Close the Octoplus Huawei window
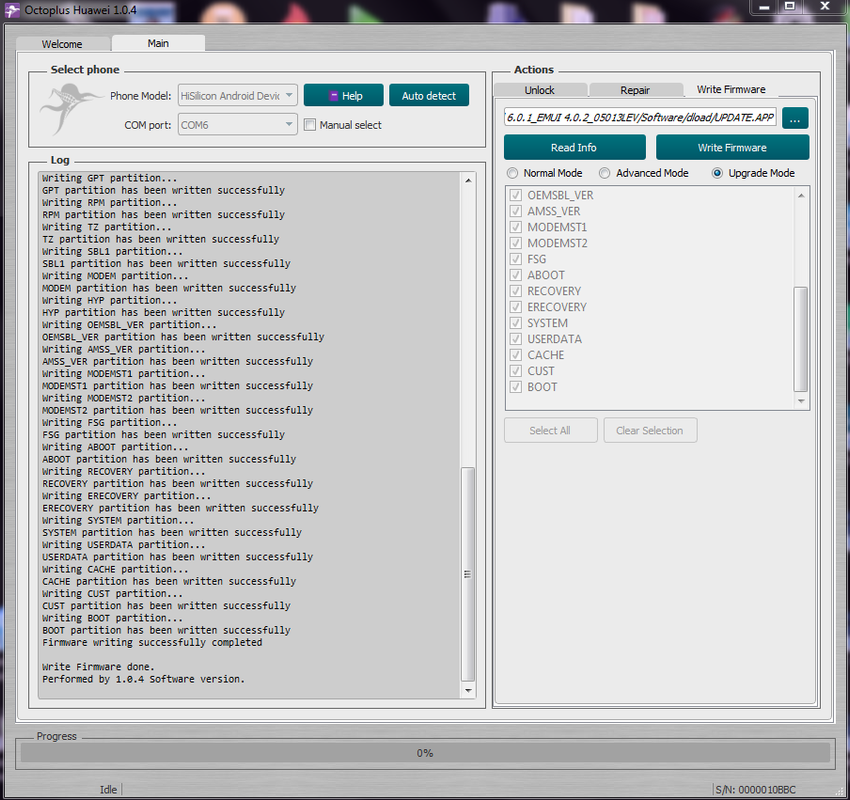The width and height of the screenshot is (850, 800). click(825, 7)
